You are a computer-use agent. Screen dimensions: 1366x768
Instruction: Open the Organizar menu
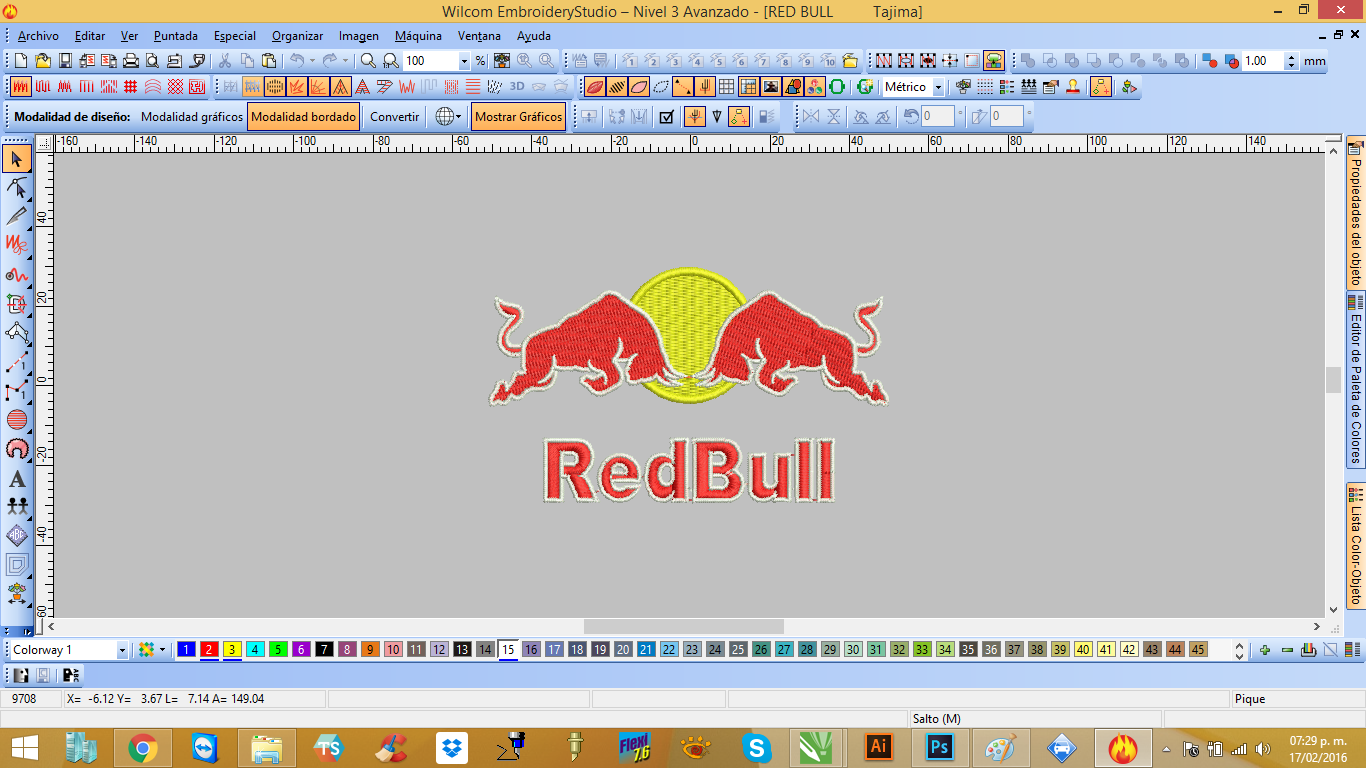tap(297, 36)
